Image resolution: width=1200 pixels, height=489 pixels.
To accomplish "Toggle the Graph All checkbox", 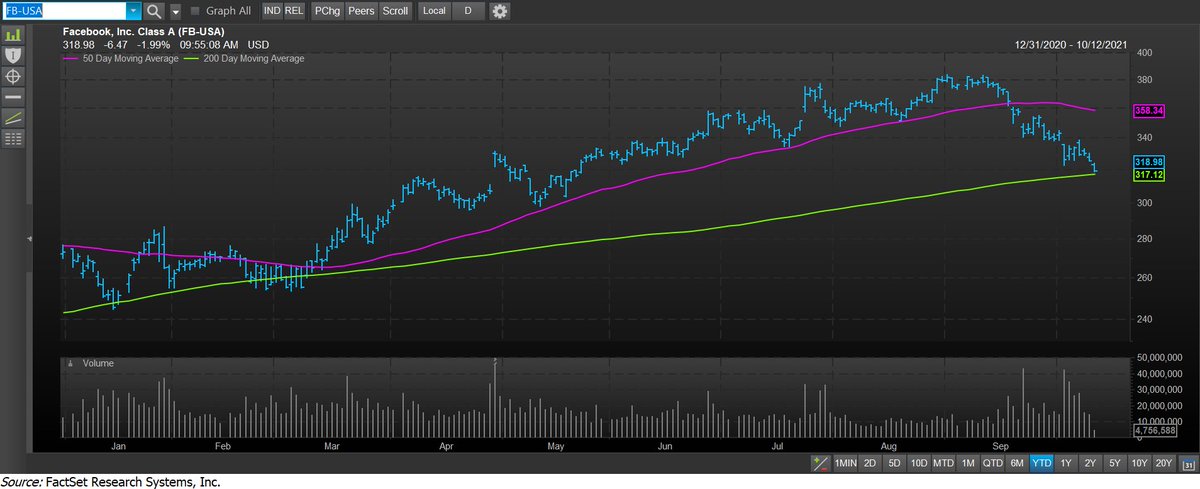I will tap(195, 11).
